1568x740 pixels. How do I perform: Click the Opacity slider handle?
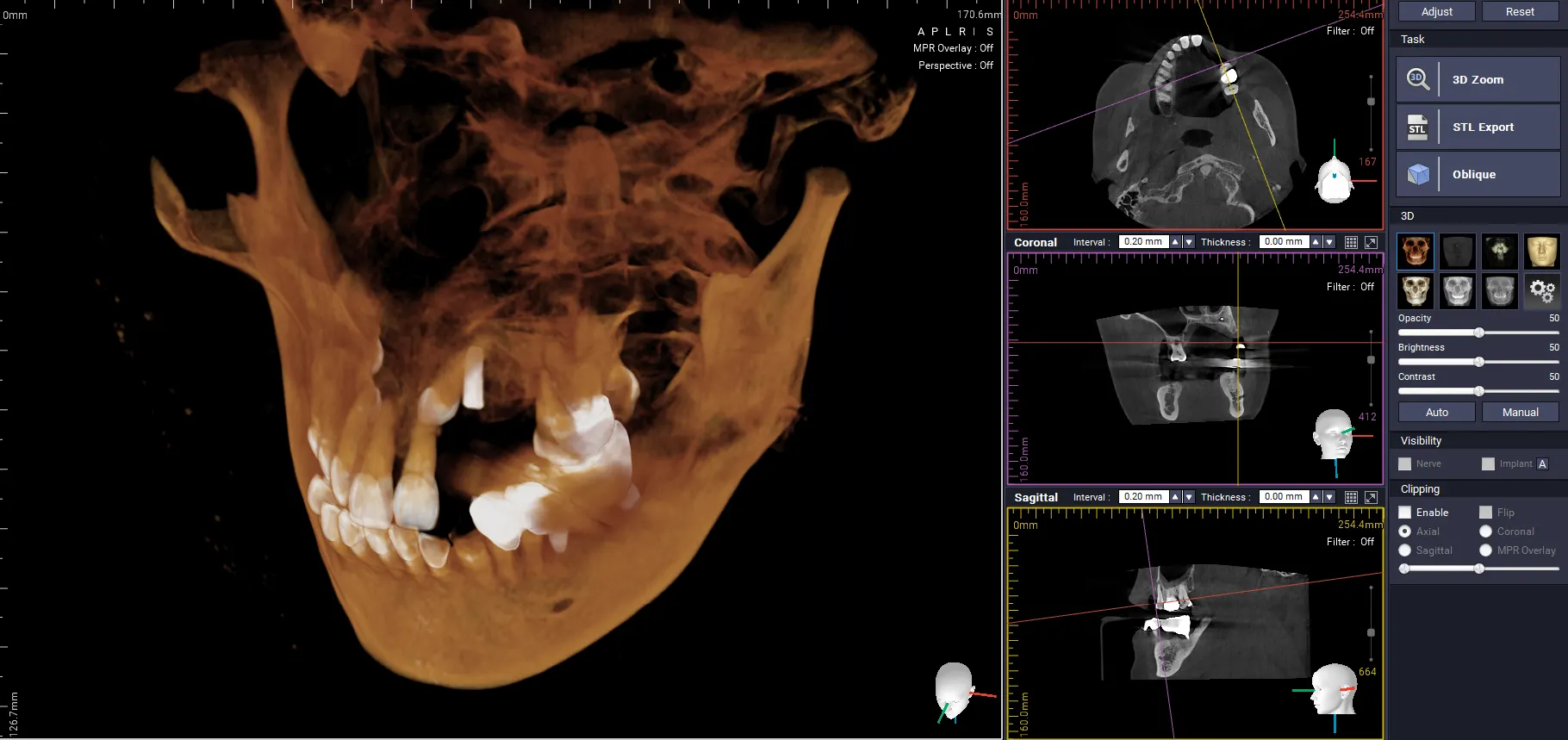(x=1479, y=333)
